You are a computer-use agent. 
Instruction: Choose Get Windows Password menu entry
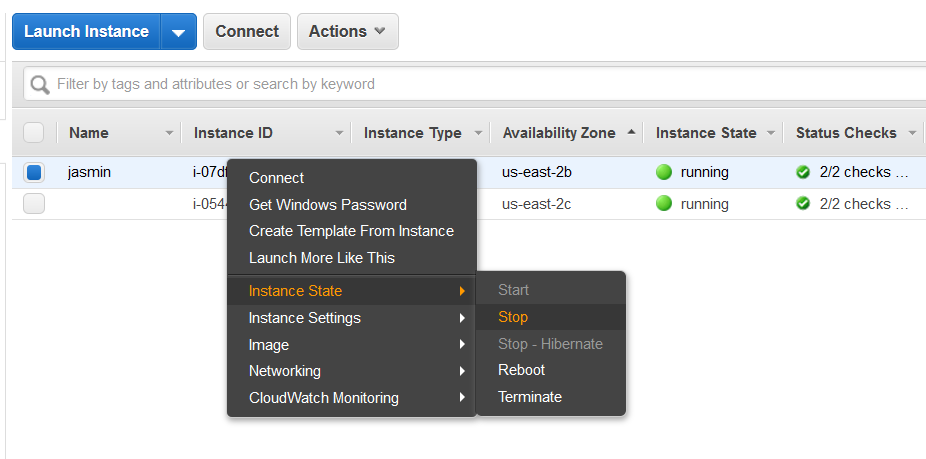[x=327, y=205]
